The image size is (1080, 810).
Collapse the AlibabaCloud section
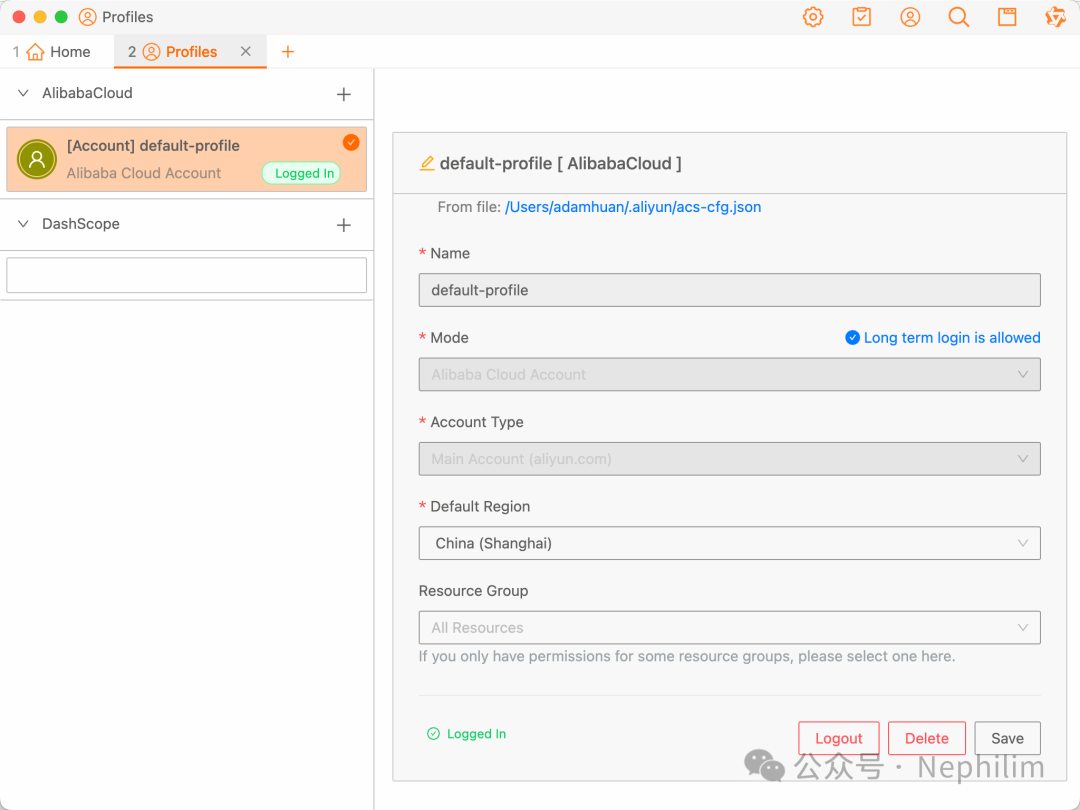pyautogui.click(x=24, y=93)
